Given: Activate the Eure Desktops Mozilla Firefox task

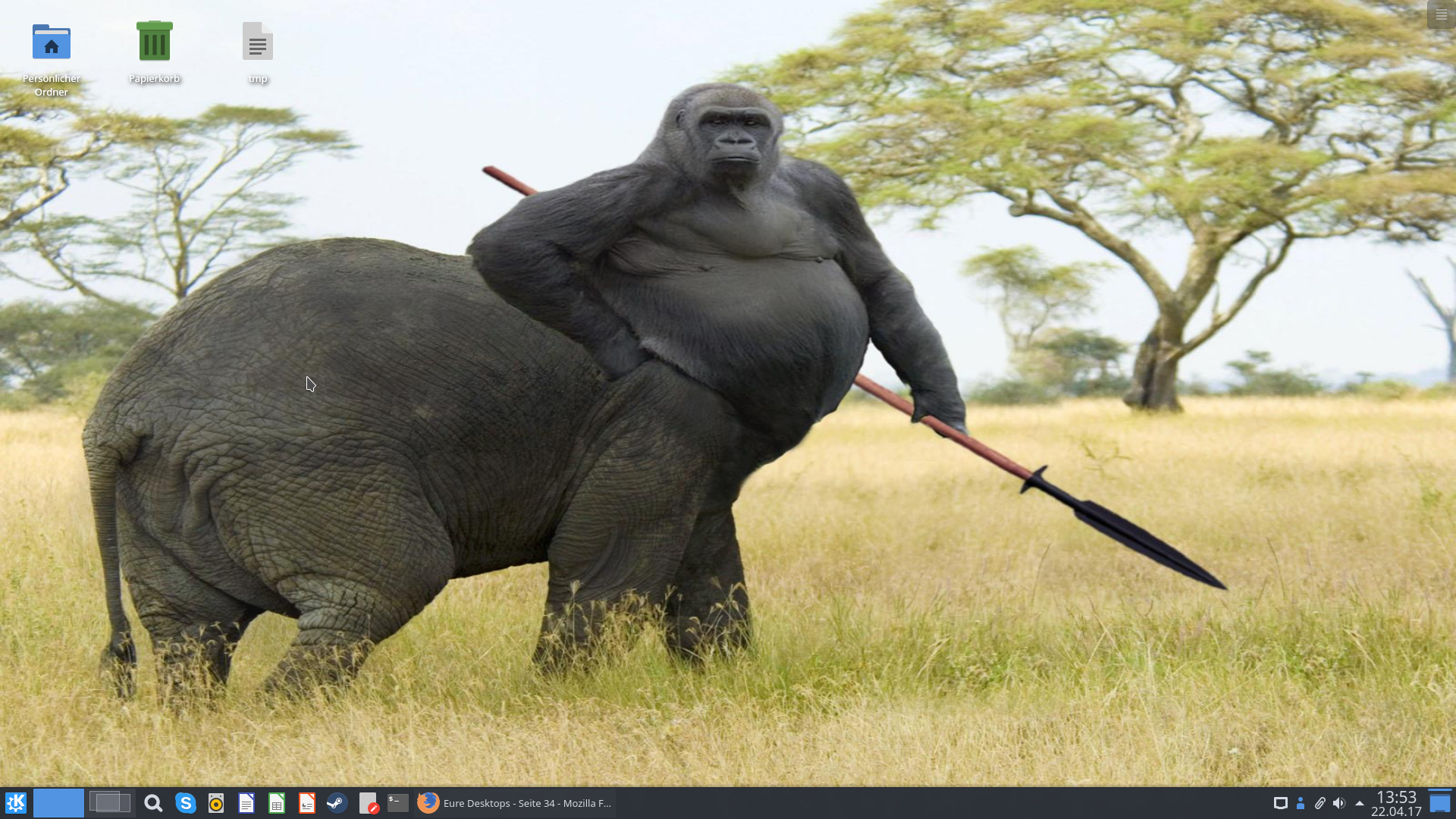Looking at the screenshot, I should pyautogui.click(x=515, y=803).
